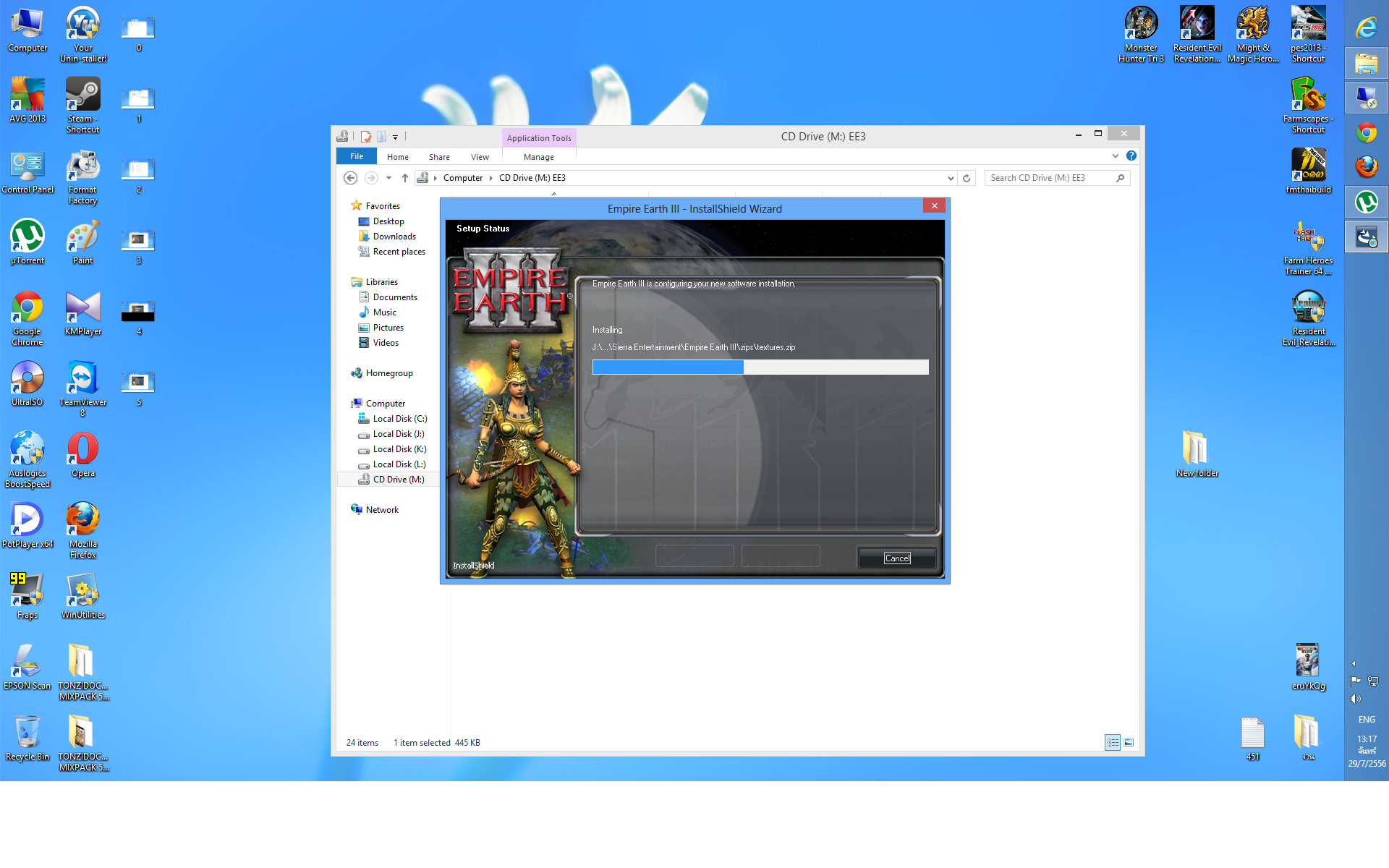The height and width of the screenshot is (868, 1389).
Task: Cancel the Empire Earth III installation
Action: pyautogui.click(x=897, y=558)
